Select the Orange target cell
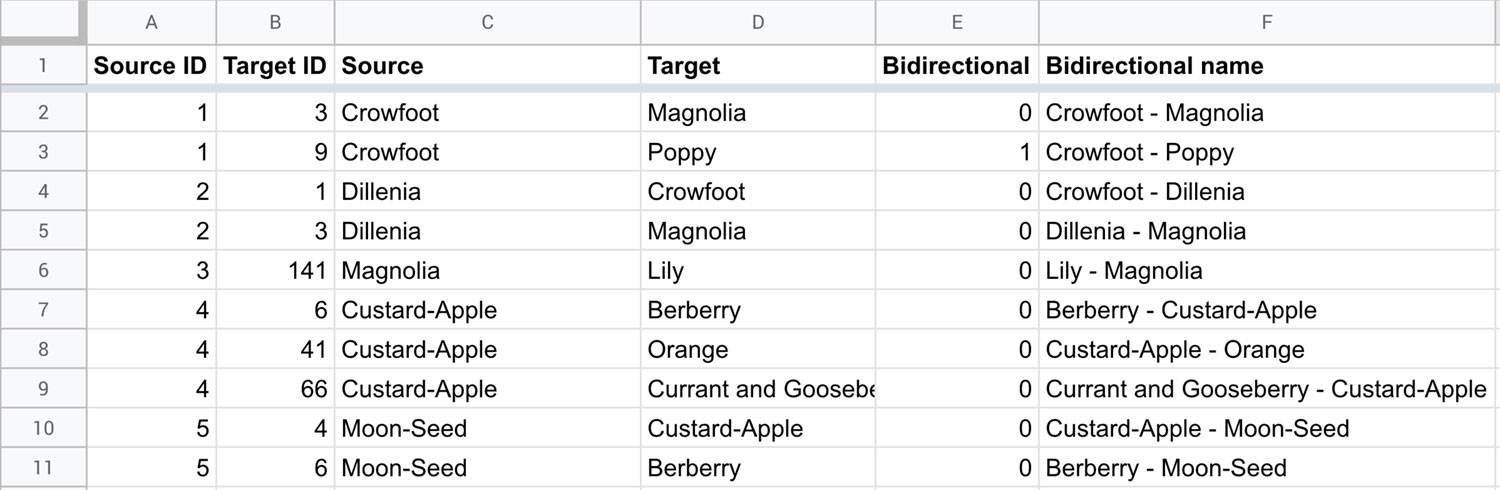 (758, 350)
